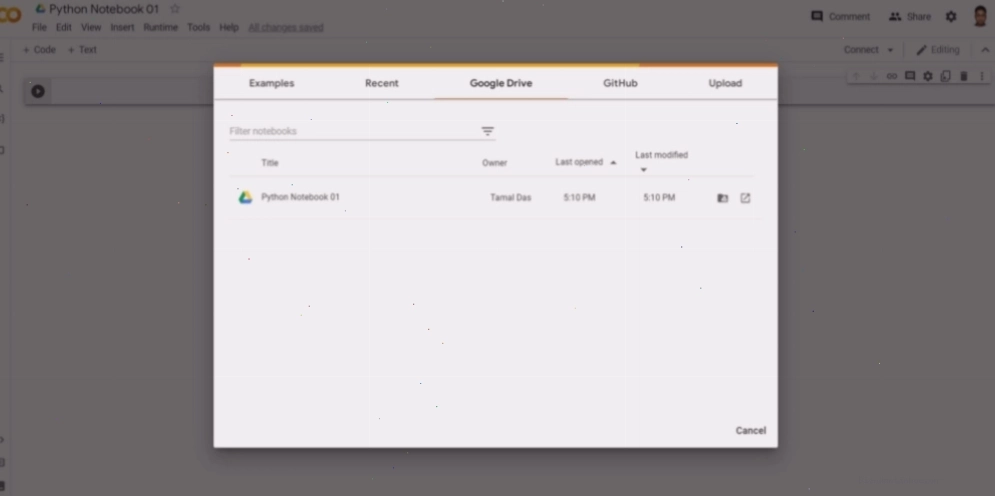
Task: Open the Python Notebook 01 entry
Action: pyautogui.click(x=300, y=197)
